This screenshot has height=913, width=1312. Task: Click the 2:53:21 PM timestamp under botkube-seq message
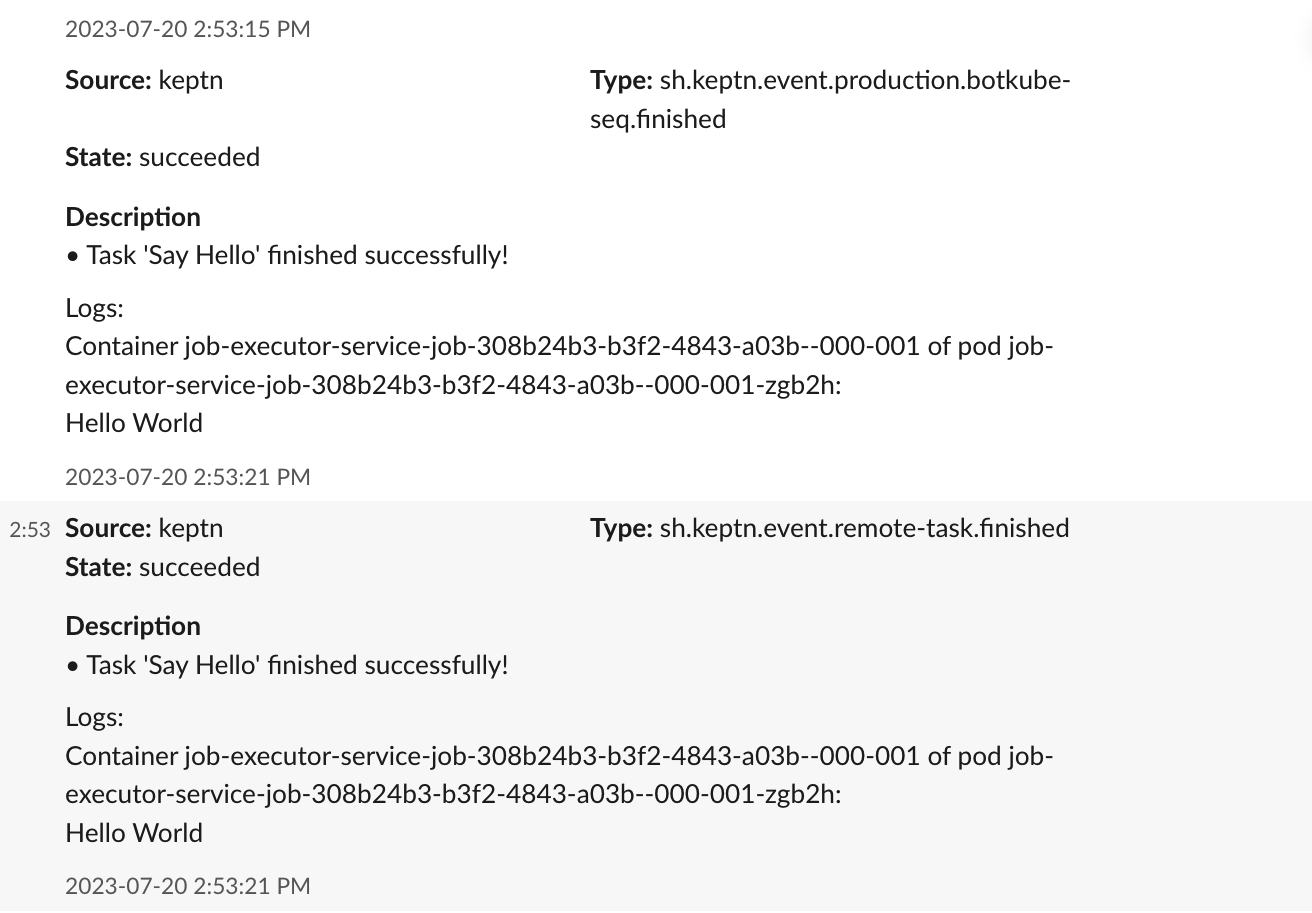[188, 477]
